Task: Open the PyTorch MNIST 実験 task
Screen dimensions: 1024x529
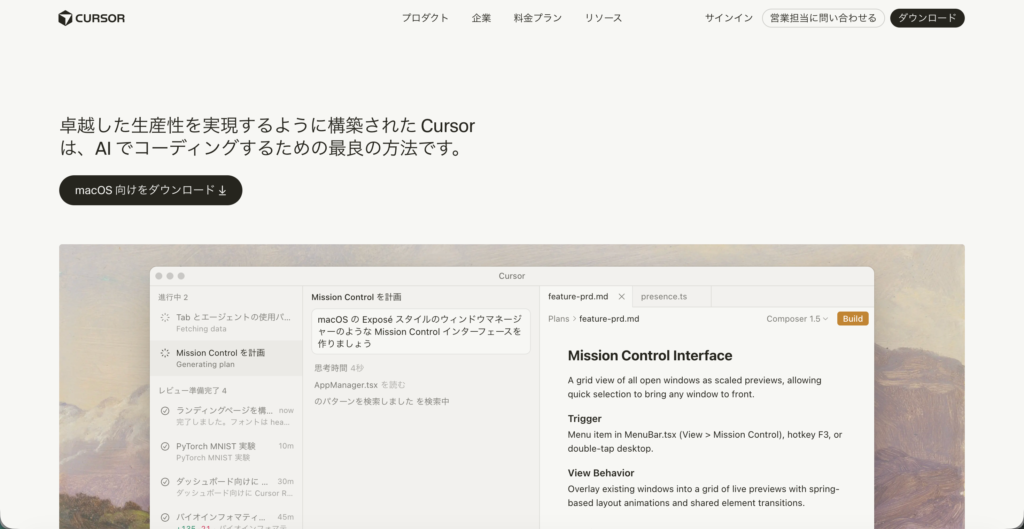Action: point(226,451)
